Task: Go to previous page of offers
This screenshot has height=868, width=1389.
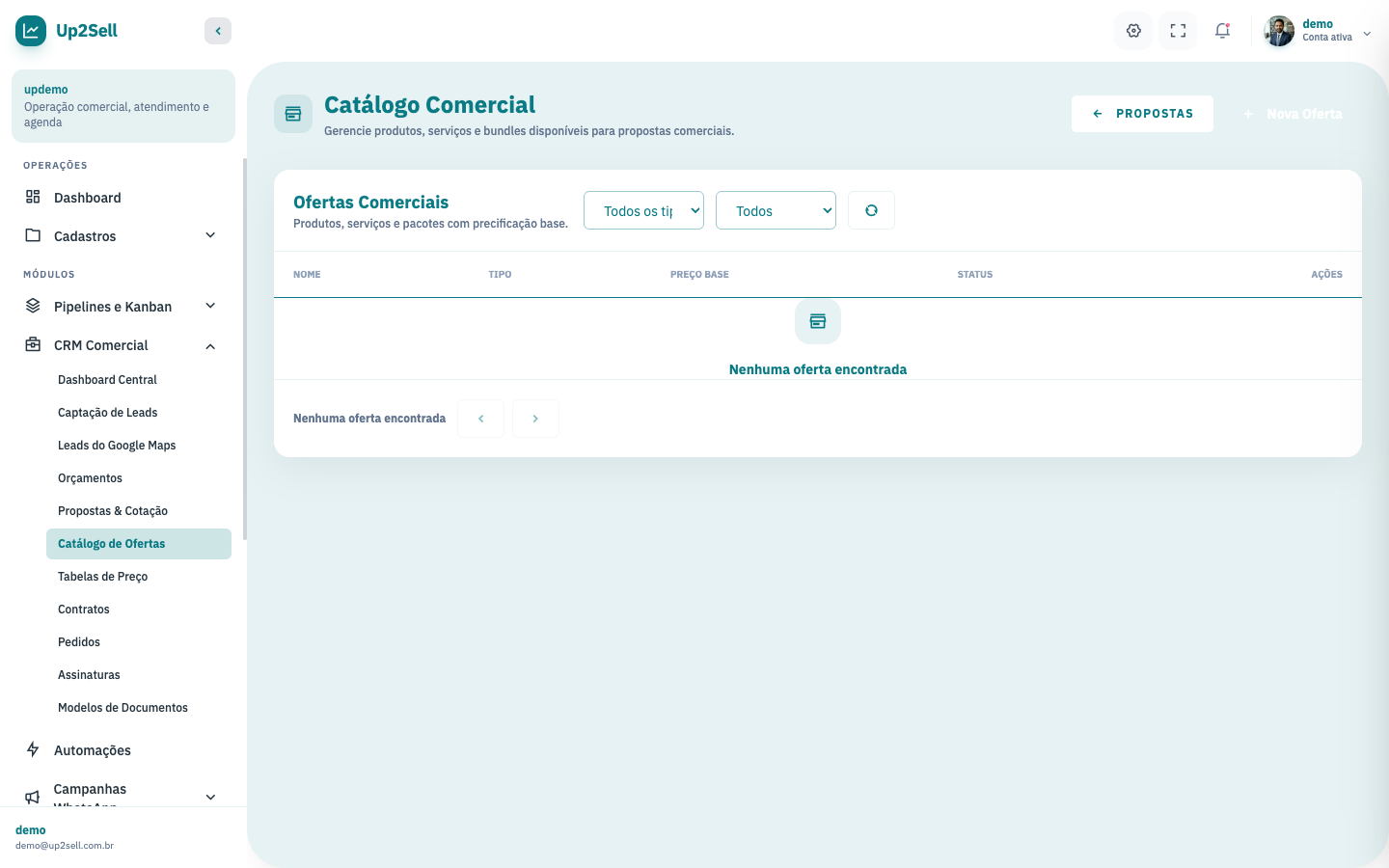Action: 480,419
